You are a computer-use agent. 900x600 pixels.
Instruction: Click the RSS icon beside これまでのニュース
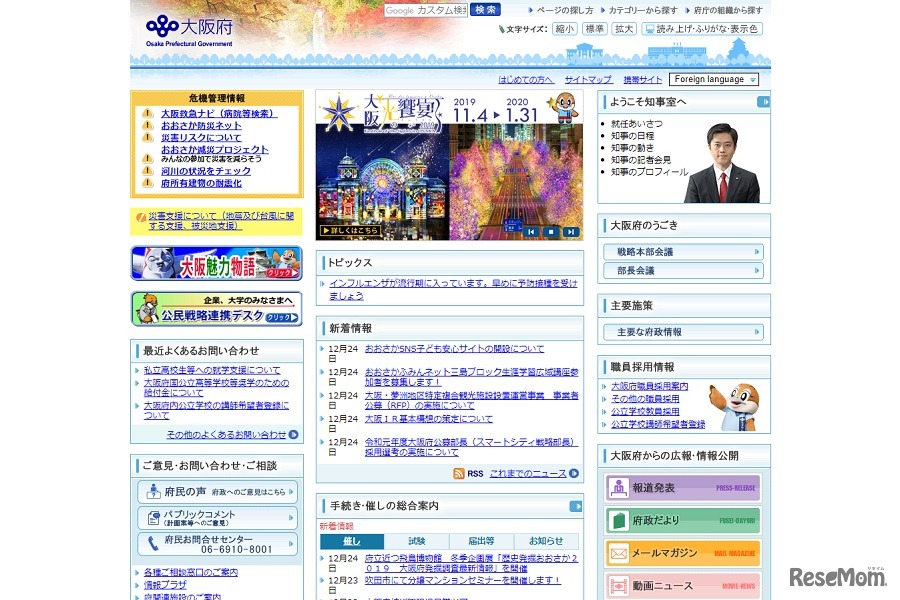(460, 473)
